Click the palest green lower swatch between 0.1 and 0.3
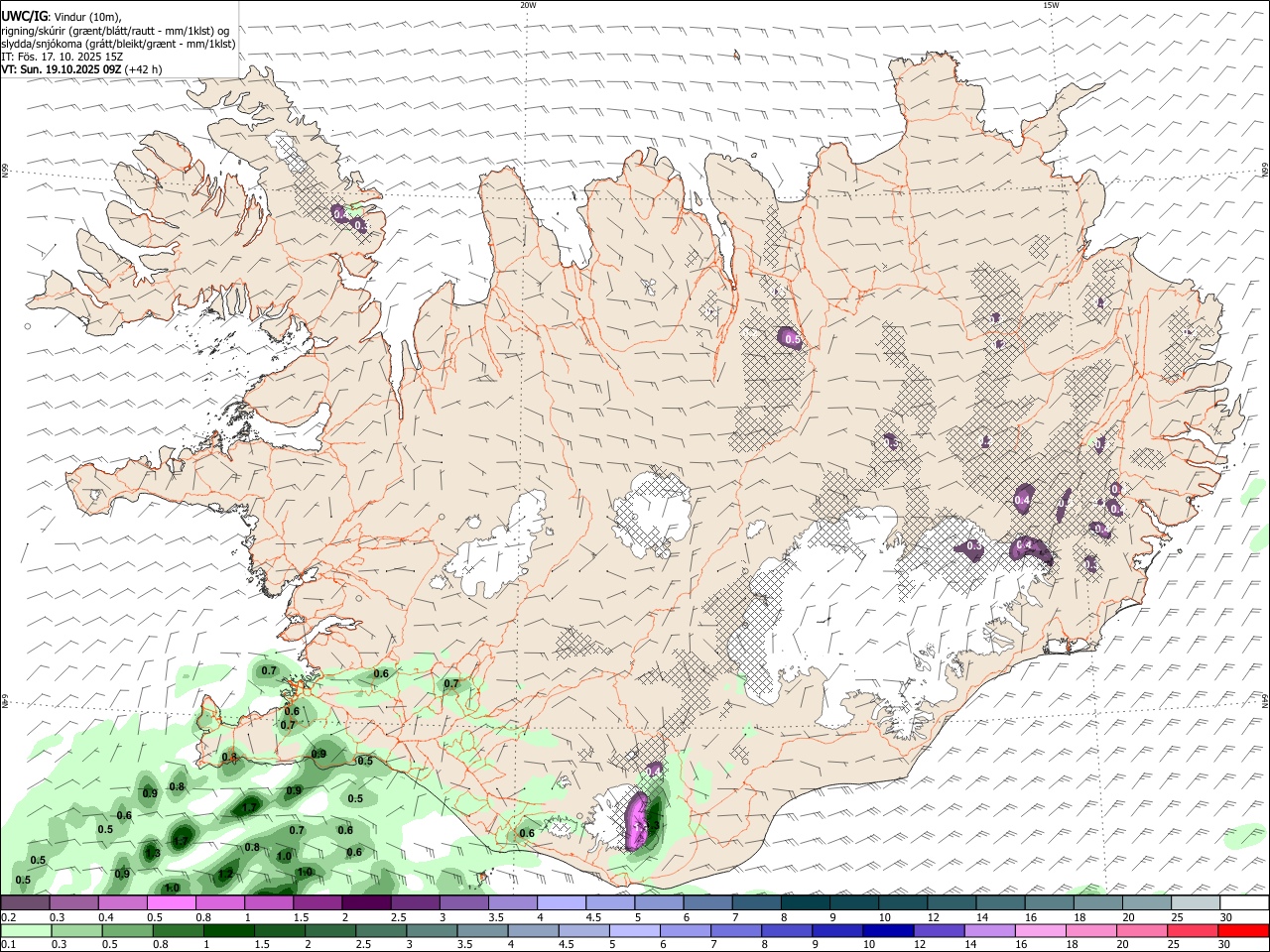This screenshot has width=1270, height=952. pos(26,930)
